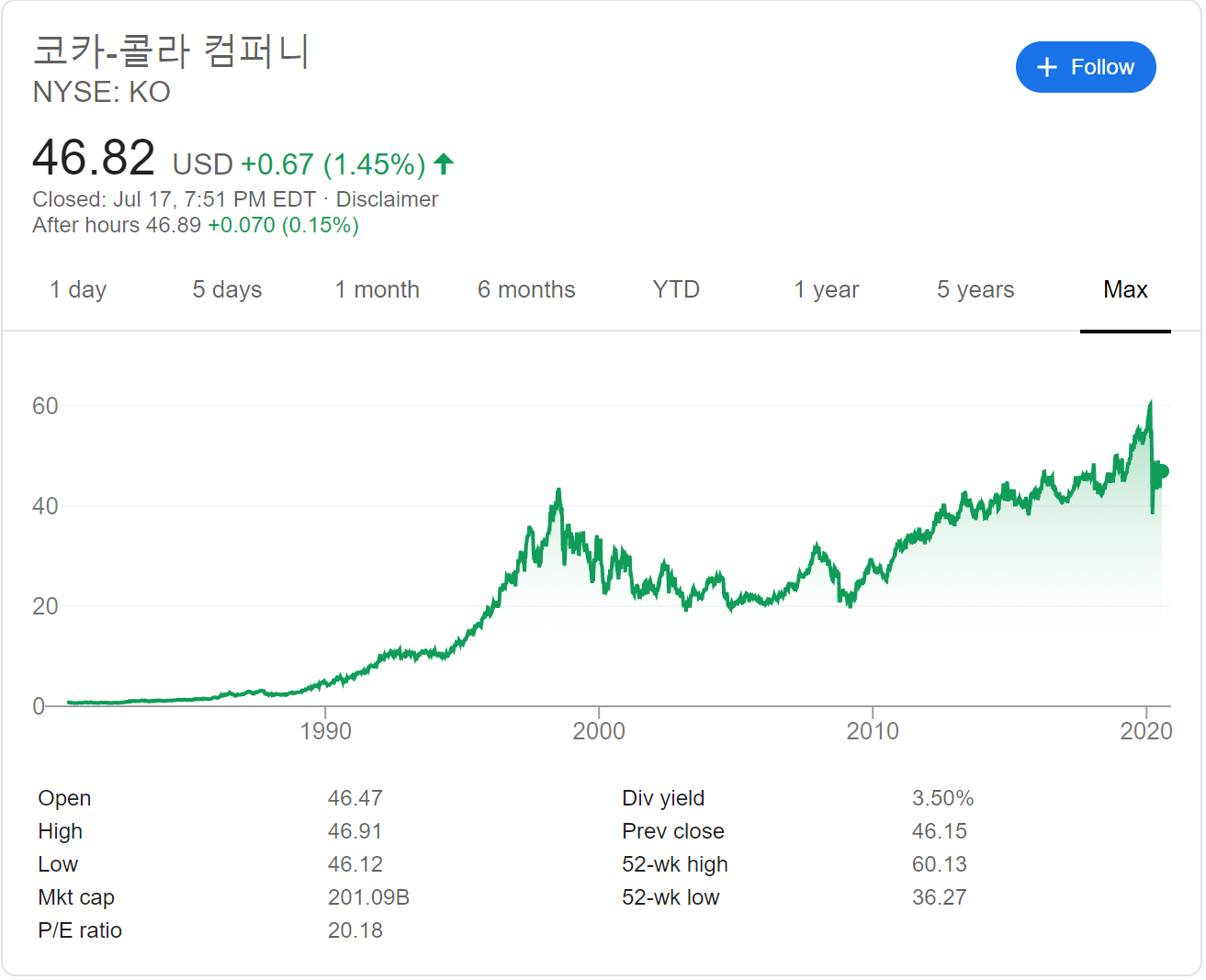Click the High label in the stats table
1206x980 pixels.
tap(61, 831)
